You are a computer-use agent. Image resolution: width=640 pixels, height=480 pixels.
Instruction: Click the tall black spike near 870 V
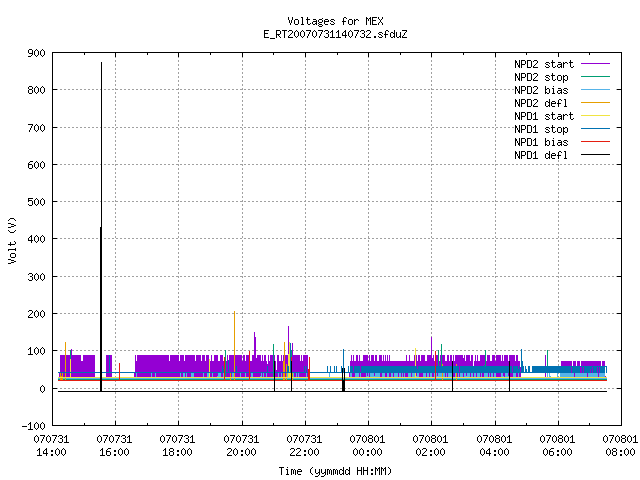[101, 227]
